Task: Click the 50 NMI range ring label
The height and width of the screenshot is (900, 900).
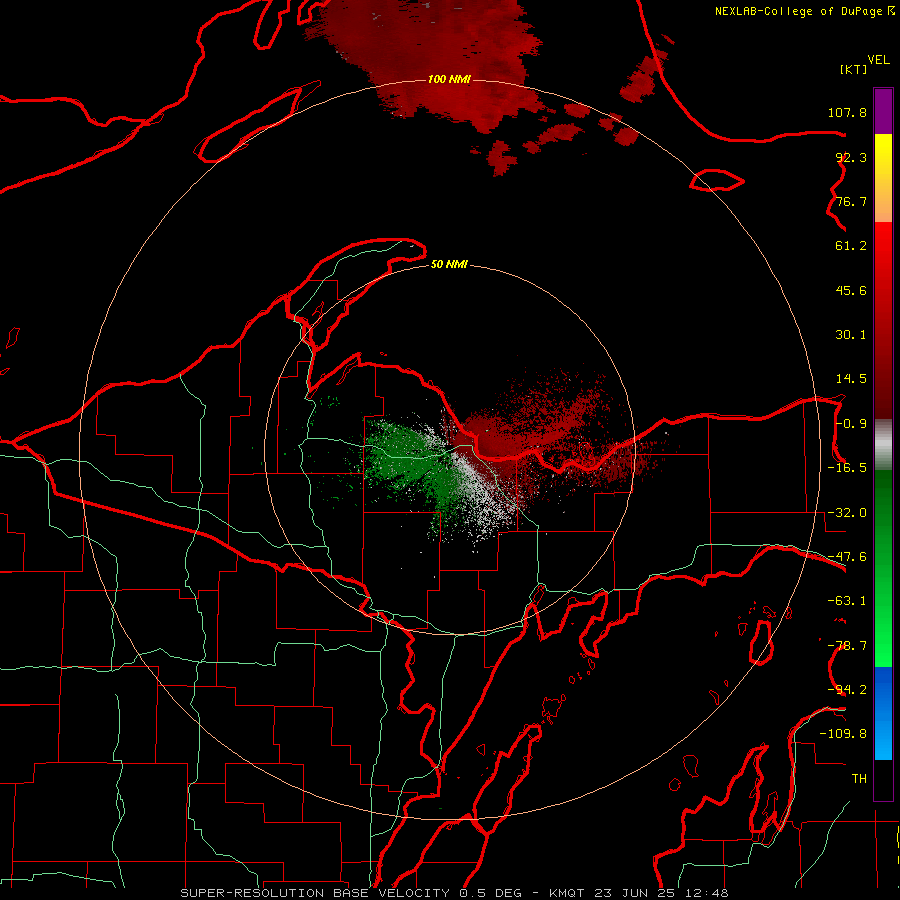Action: [x=449, y=264]
